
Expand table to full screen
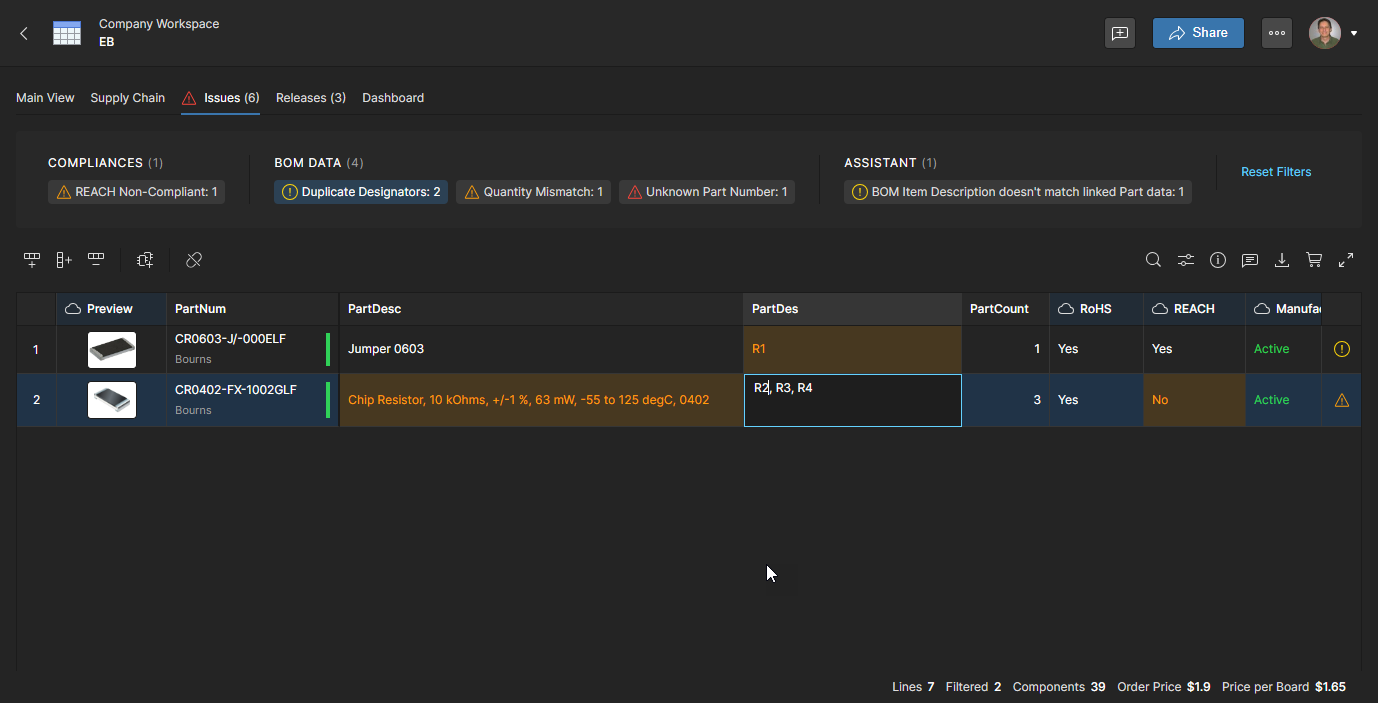click(1346, 260)
